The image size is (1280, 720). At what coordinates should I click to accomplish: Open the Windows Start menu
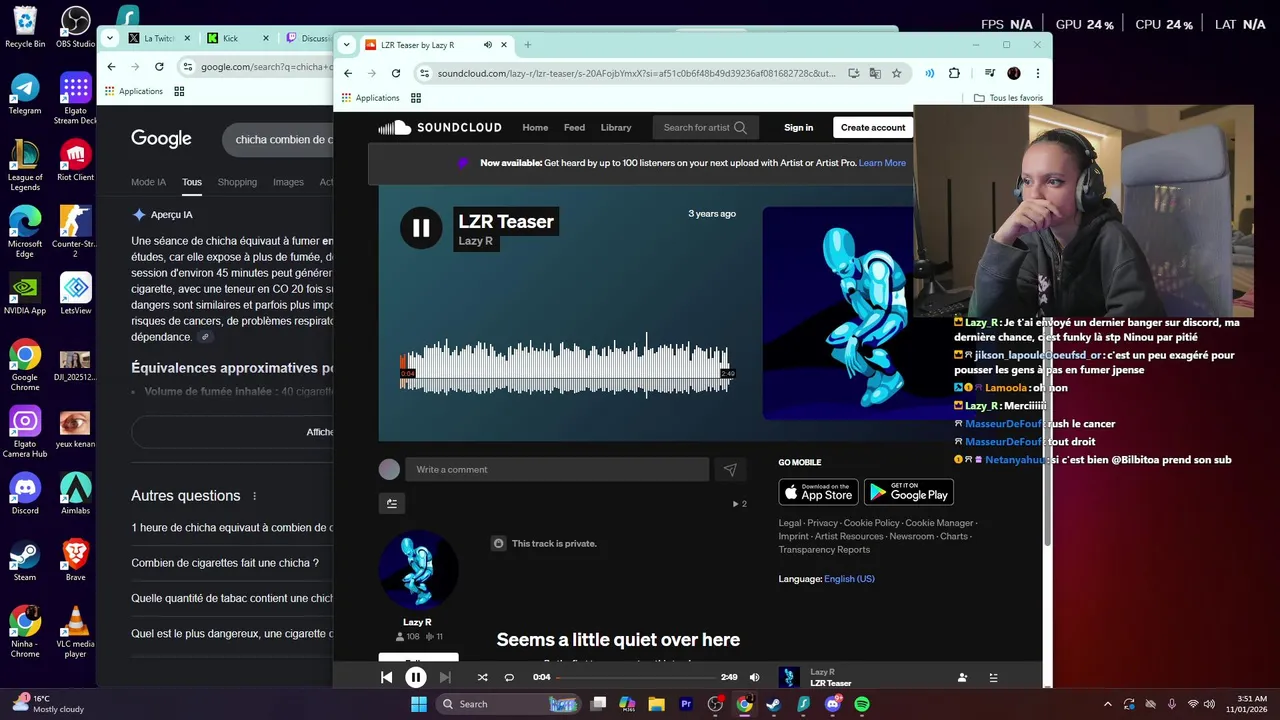coord(419,704)
